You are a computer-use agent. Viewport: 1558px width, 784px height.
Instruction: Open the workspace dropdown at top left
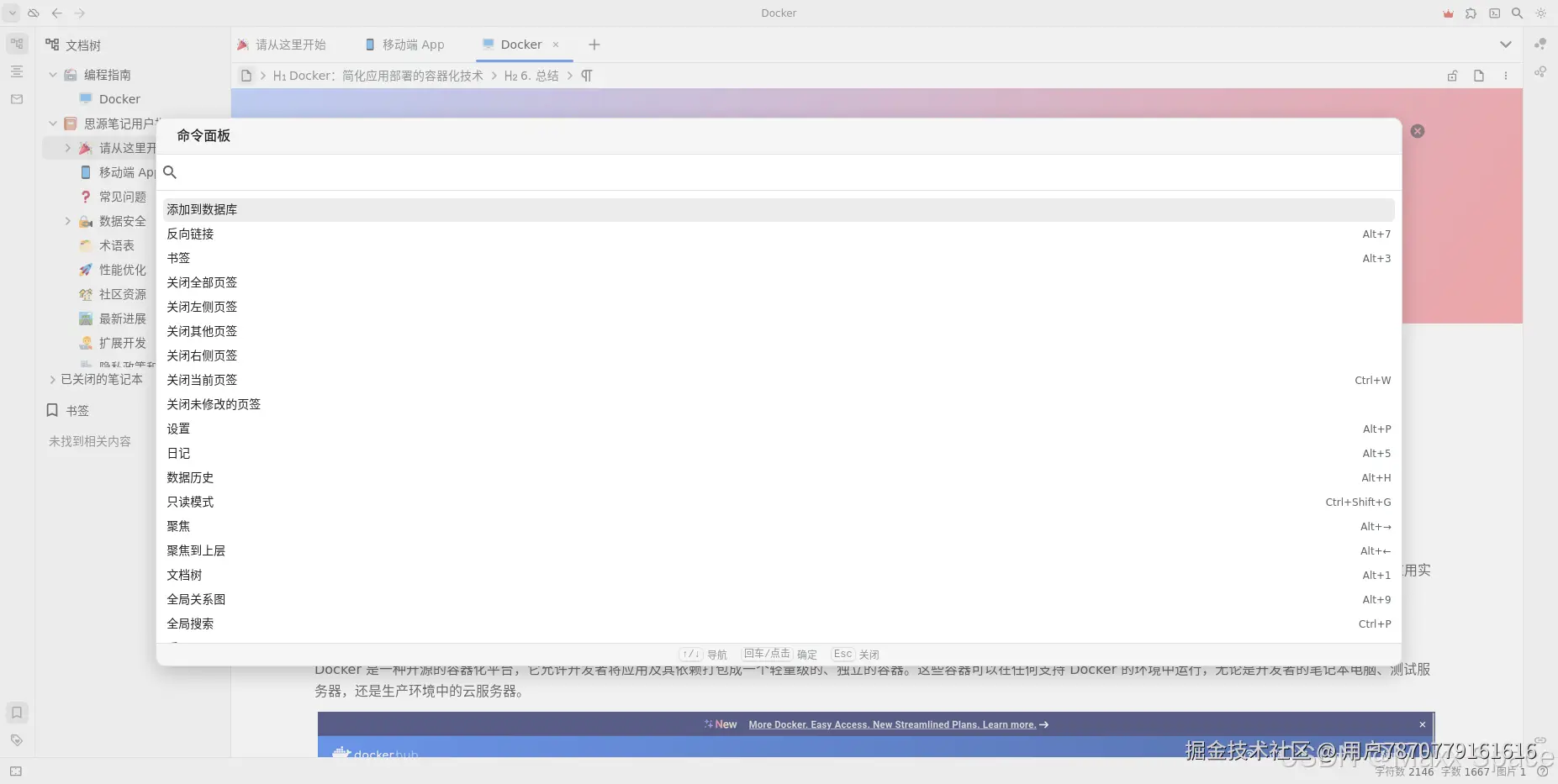12,13
